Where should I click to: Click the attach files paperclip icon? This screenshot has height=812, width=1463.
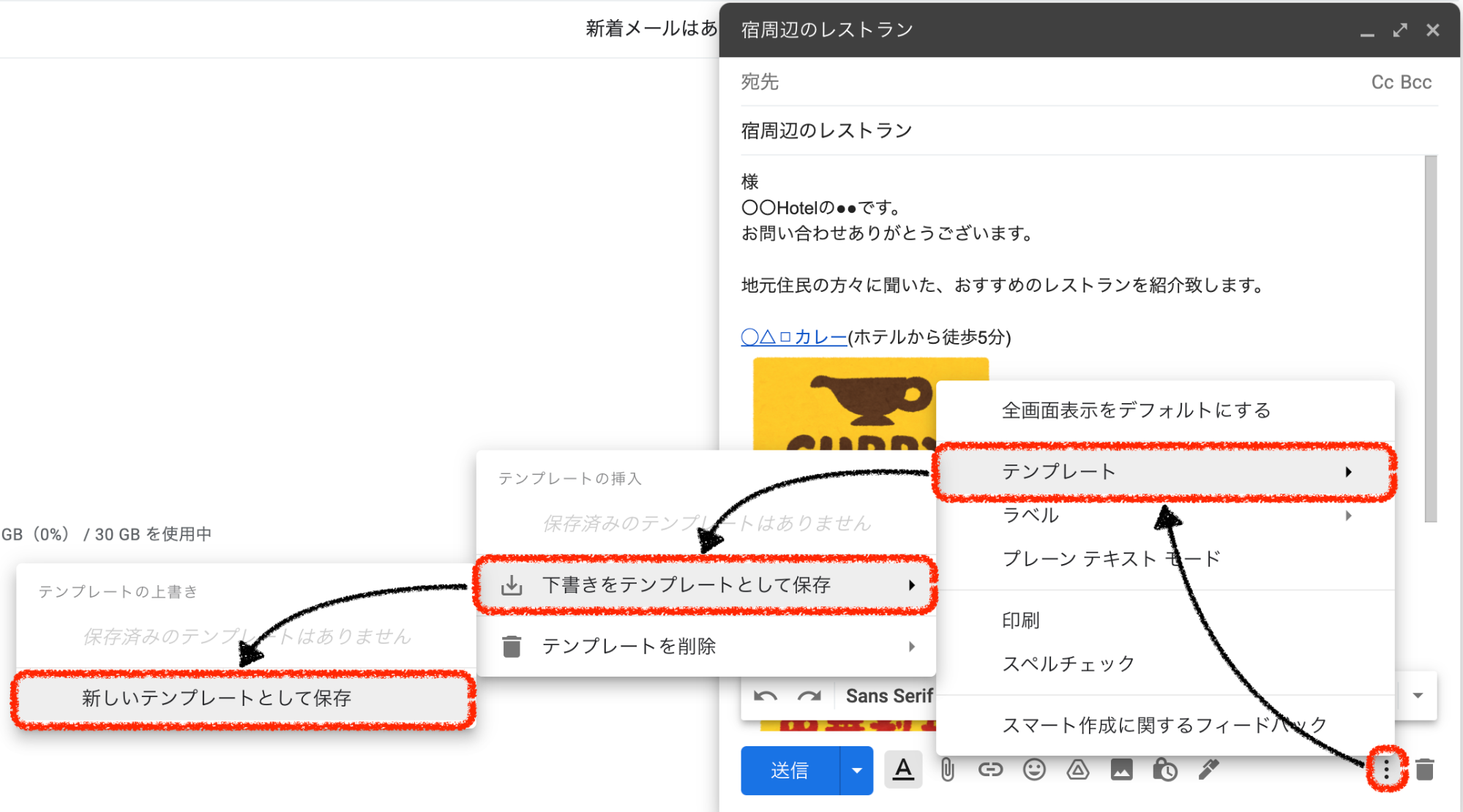click(947, 770)
